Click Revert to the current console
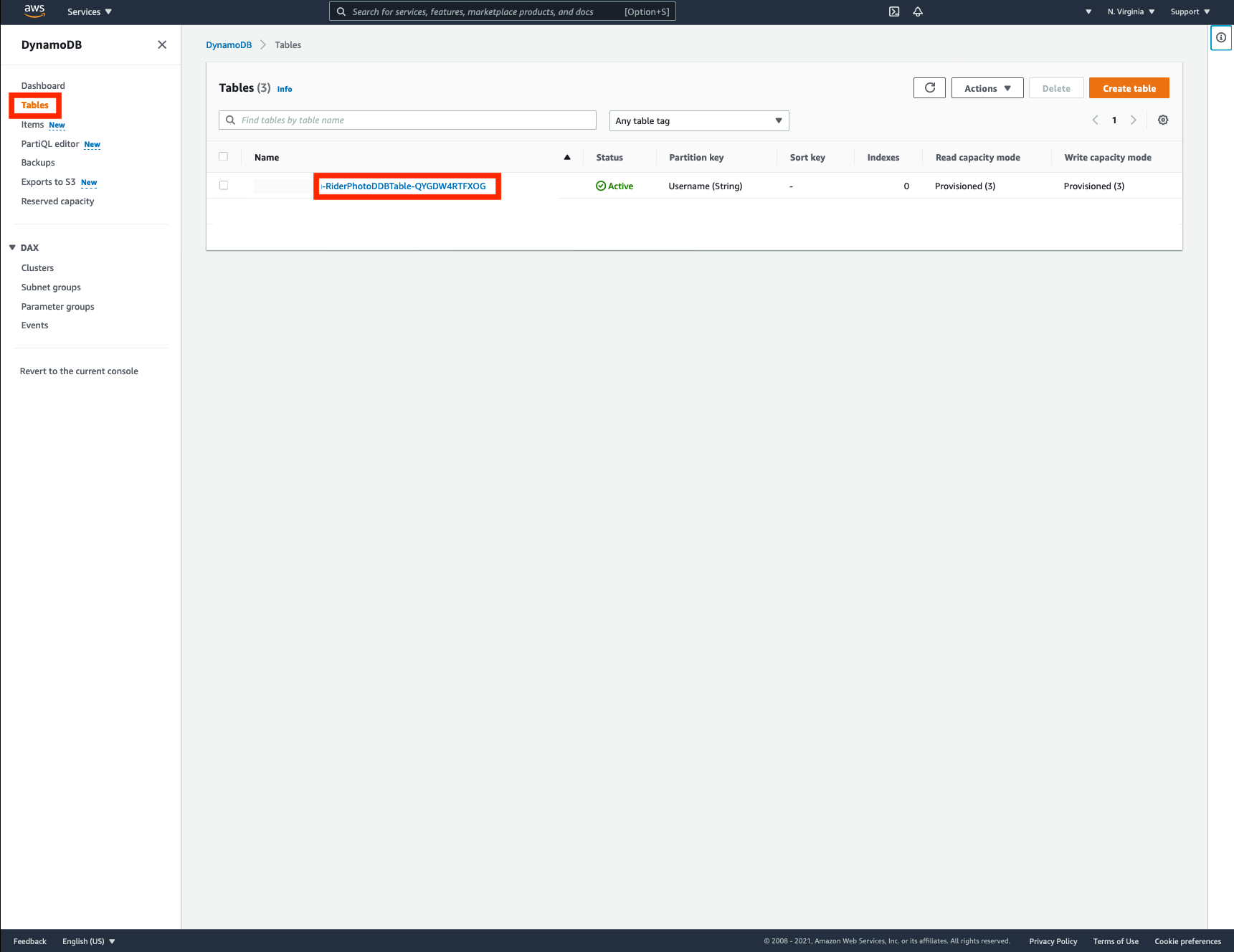 pos(79,371)
